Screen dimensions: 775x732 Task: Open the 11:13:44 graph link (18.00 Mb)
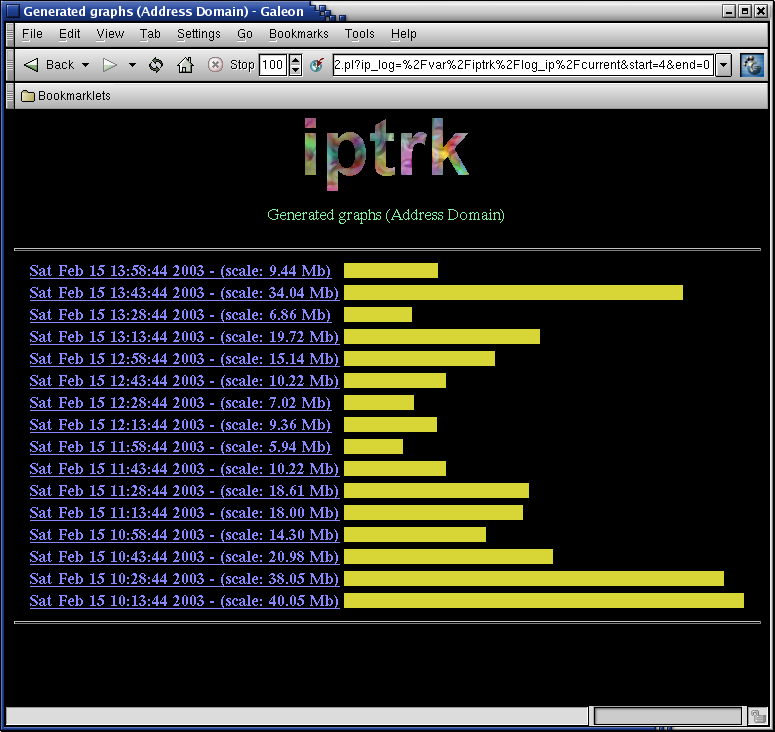pos(184,513)
